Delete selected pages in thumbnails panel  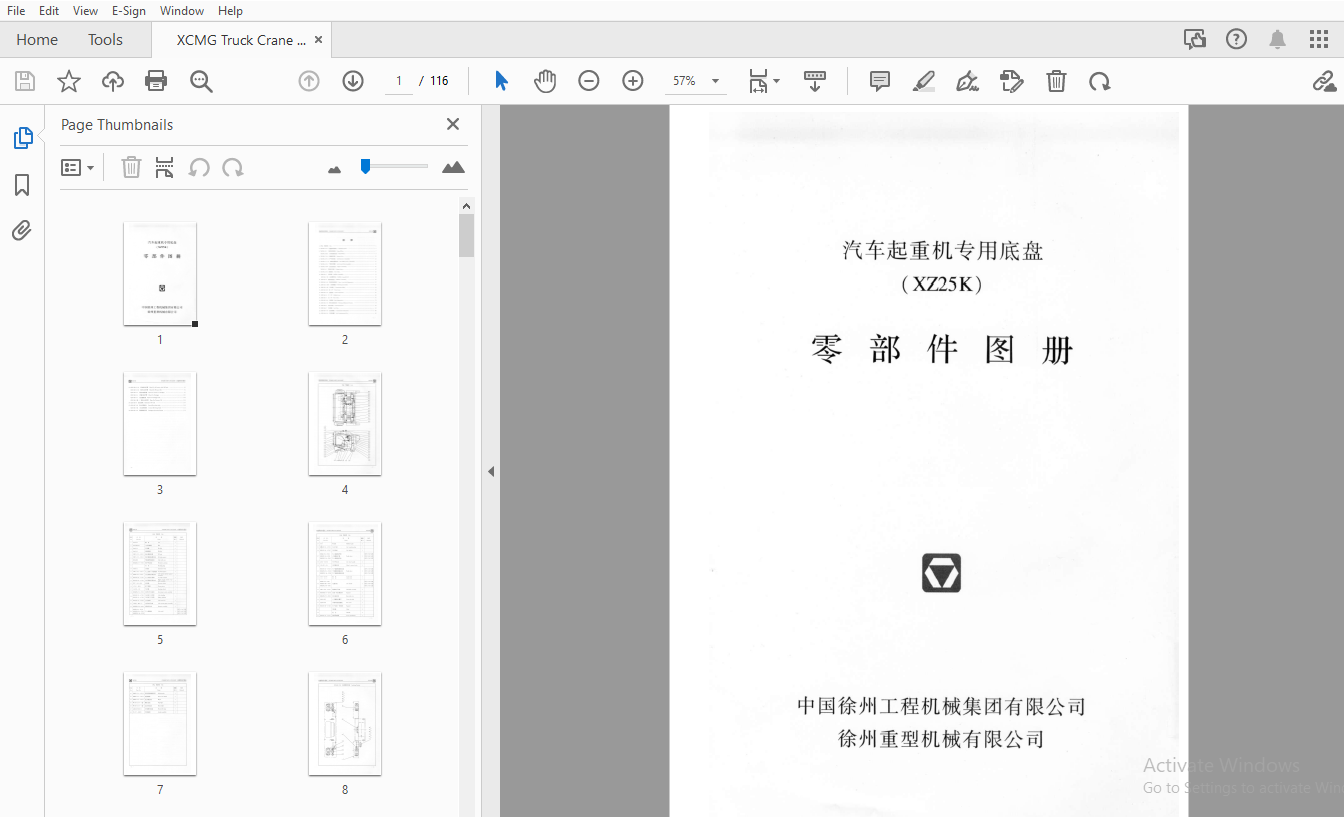pos(131,167)
